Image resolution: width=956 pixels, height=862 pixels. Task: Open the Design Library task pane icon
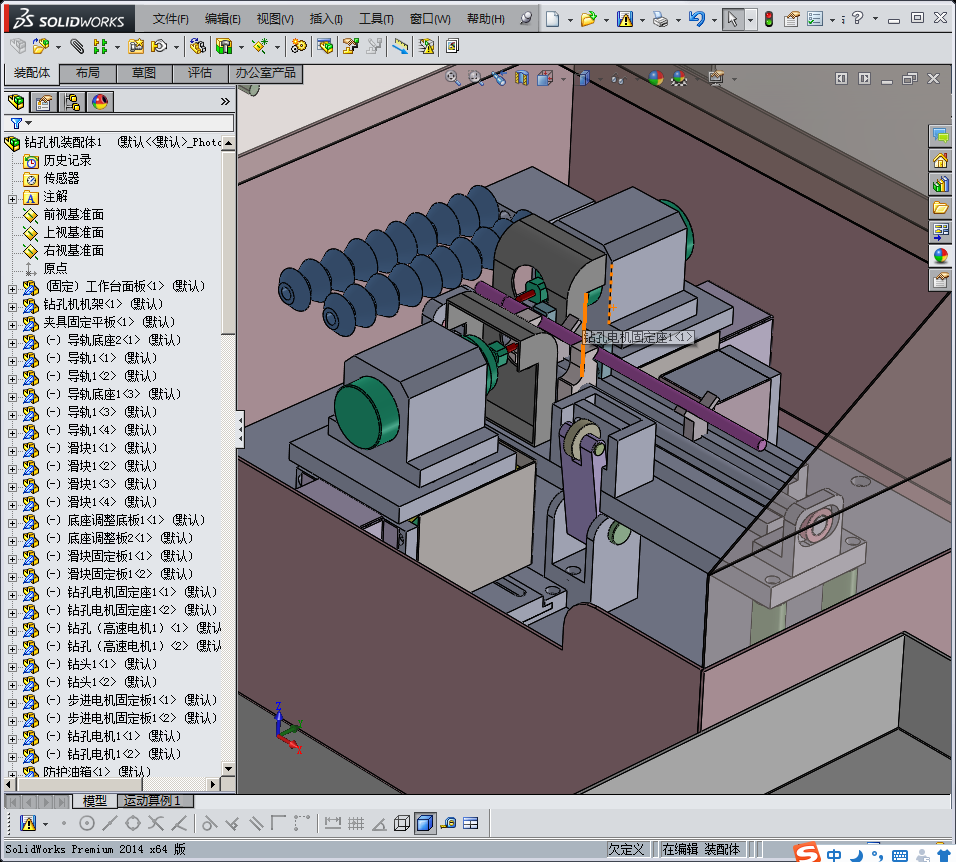[940, 183]
